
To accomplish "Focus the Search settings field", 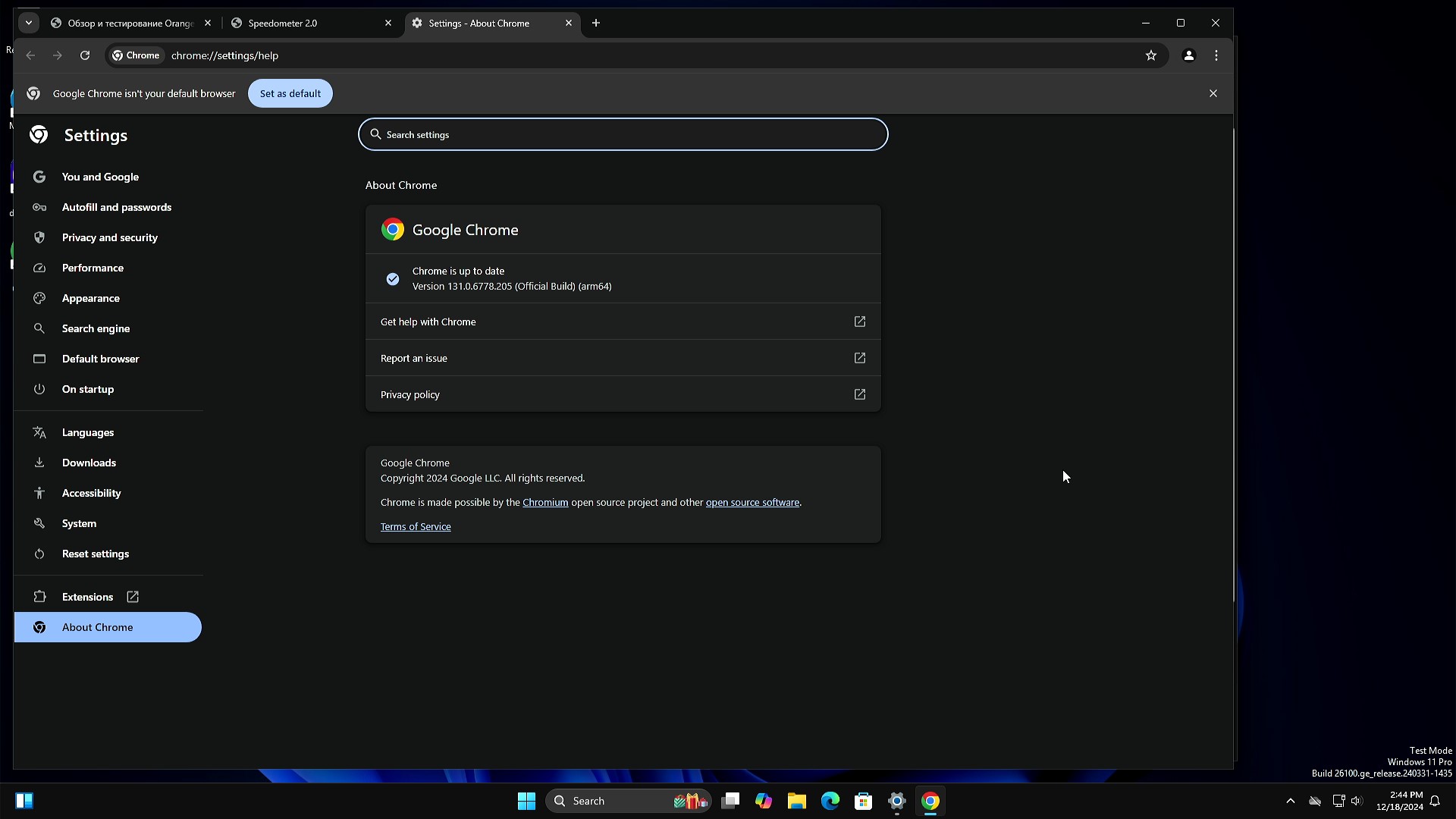I will 622,134.
